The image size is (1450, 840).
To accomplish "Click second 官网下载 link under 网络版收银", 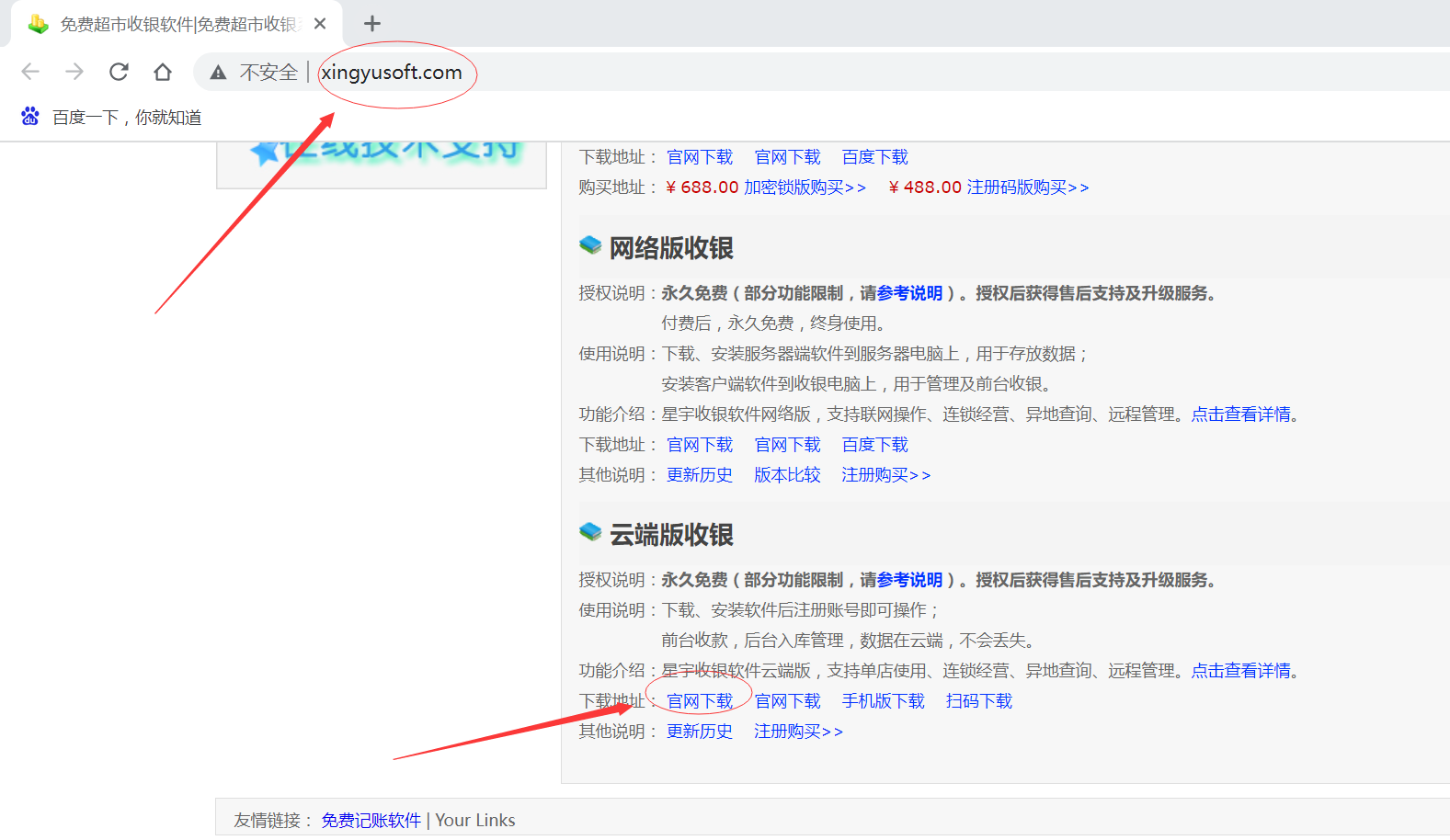I will [787, 445].
